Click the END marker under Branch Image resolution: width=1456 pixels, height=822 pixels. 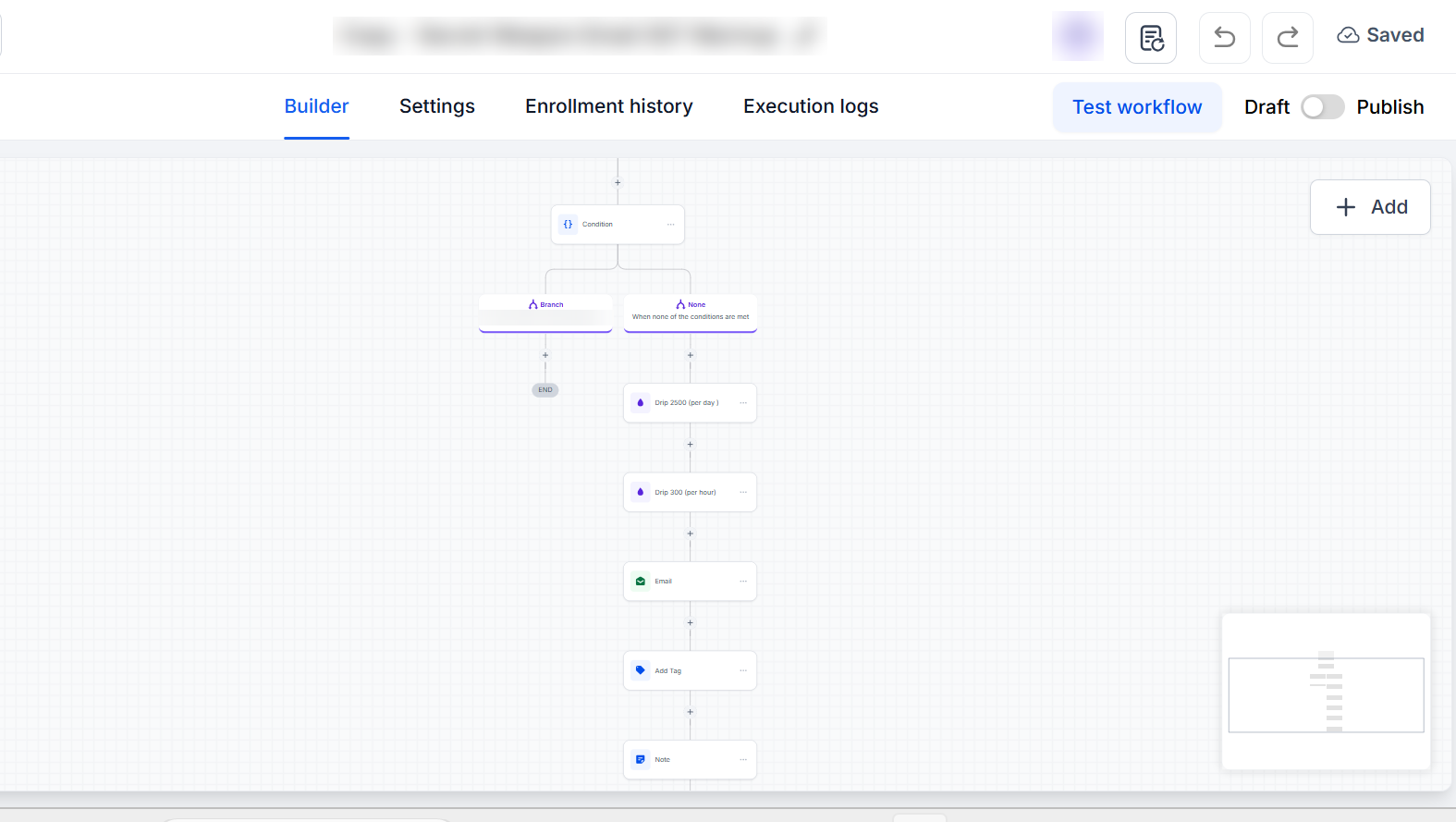tap(545, 390)
